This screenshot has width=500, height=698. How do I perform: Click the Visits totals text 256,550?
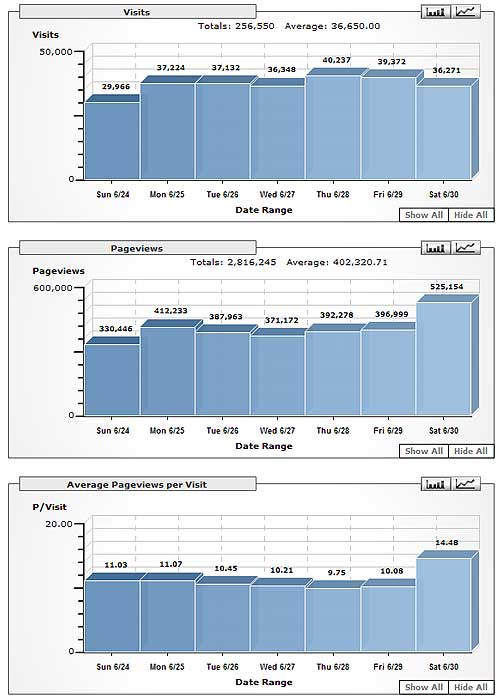point(255,26)
